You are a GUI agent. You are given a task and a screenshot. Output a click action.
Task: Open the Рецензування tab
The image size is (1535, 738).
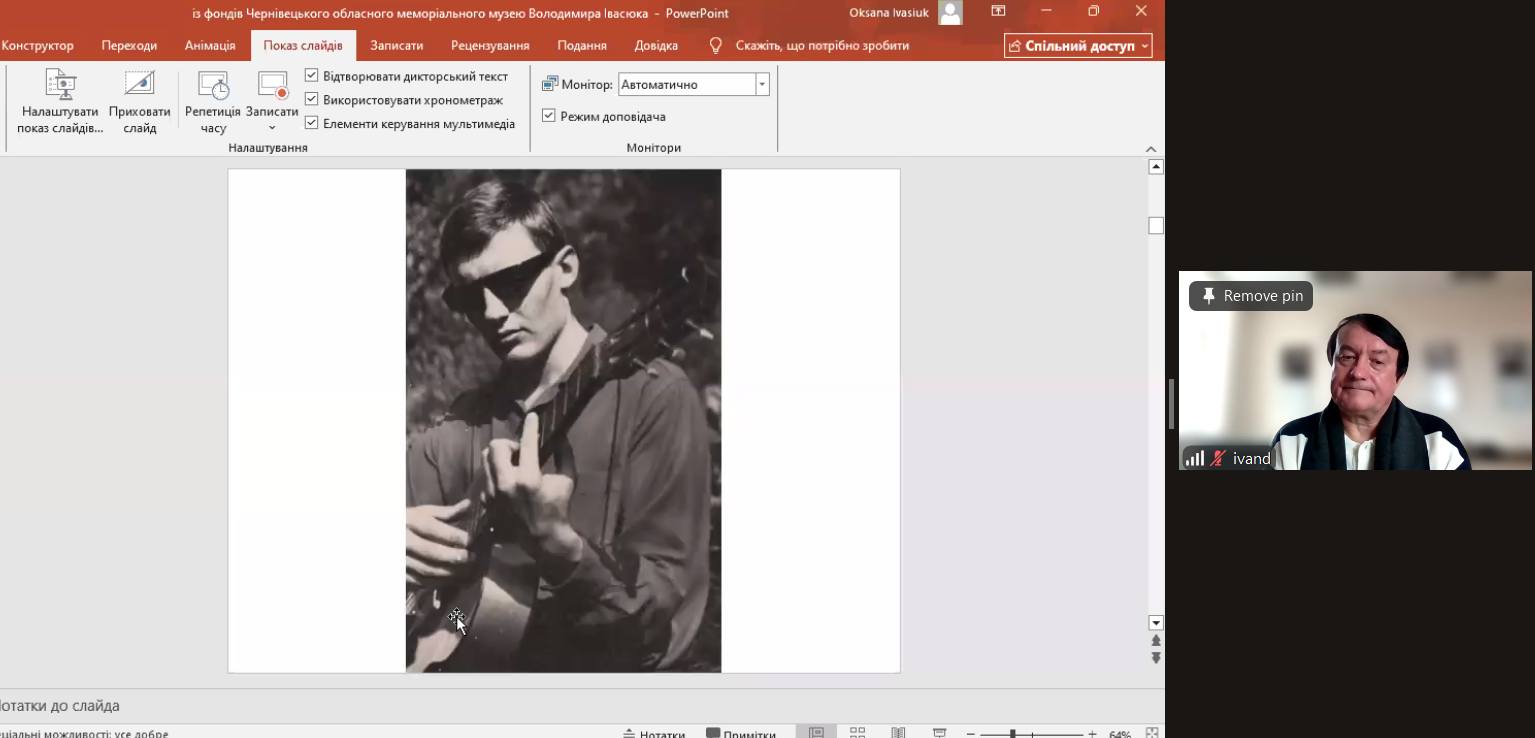point(490,45)
